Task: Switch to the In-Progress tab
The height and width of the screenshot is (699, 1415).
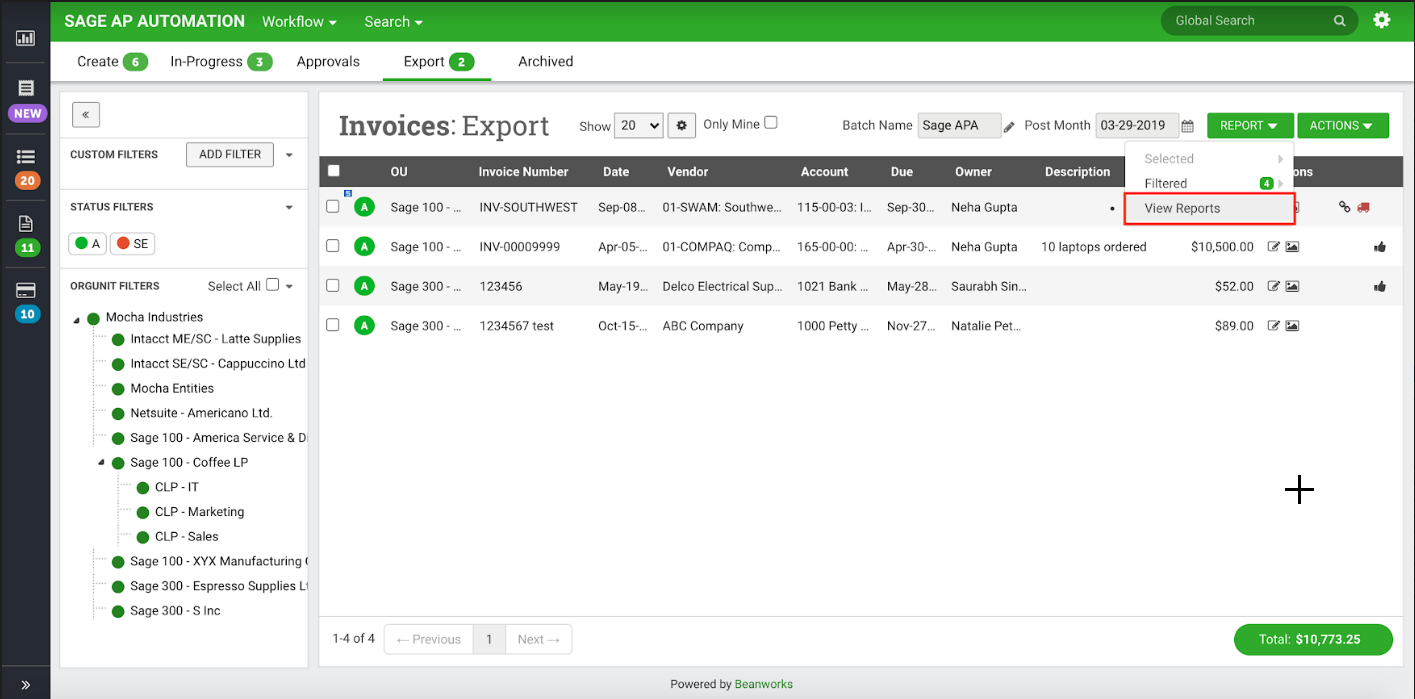Action: [x=221, y=61]
